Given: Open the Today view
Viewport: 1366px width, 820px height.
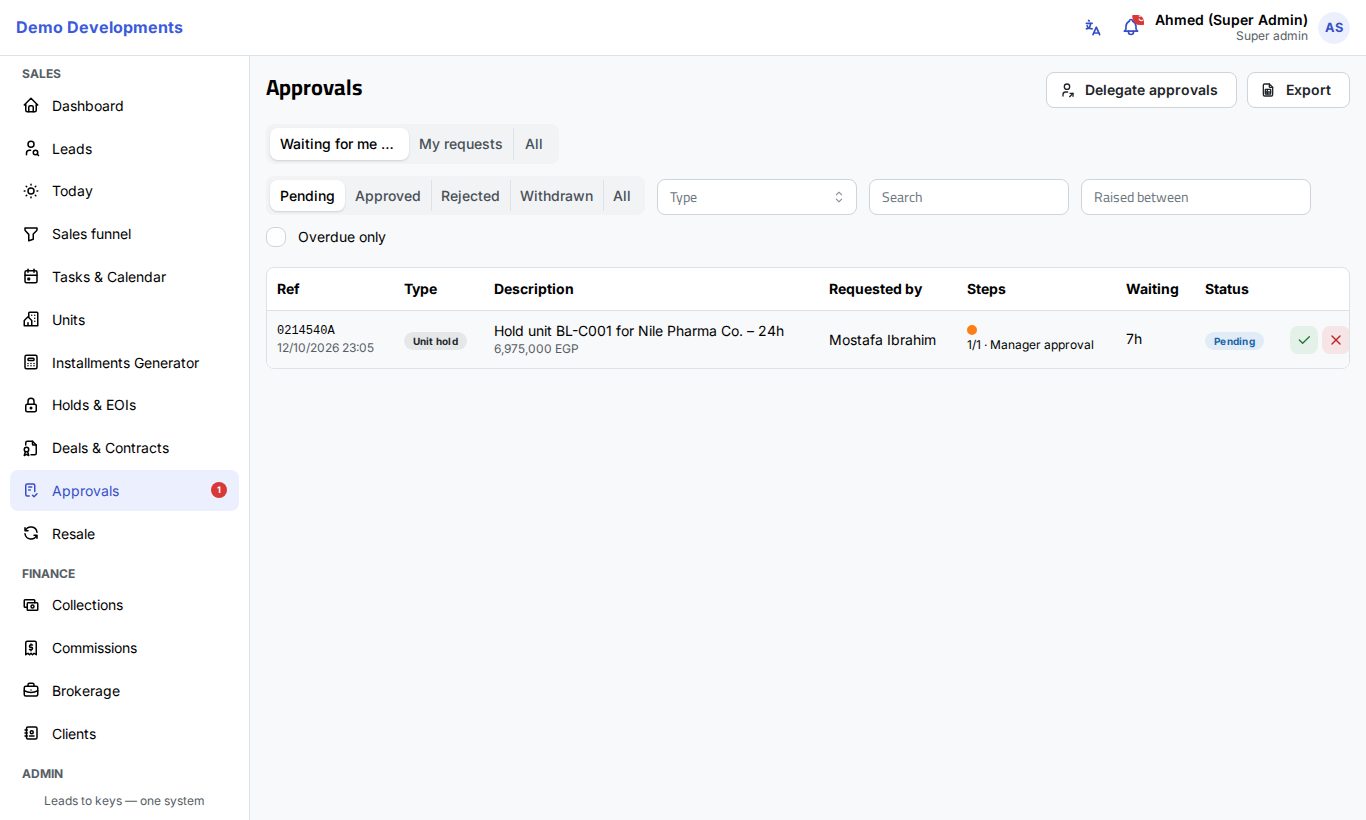Looking at the screenshot, I should coord(124,191).
